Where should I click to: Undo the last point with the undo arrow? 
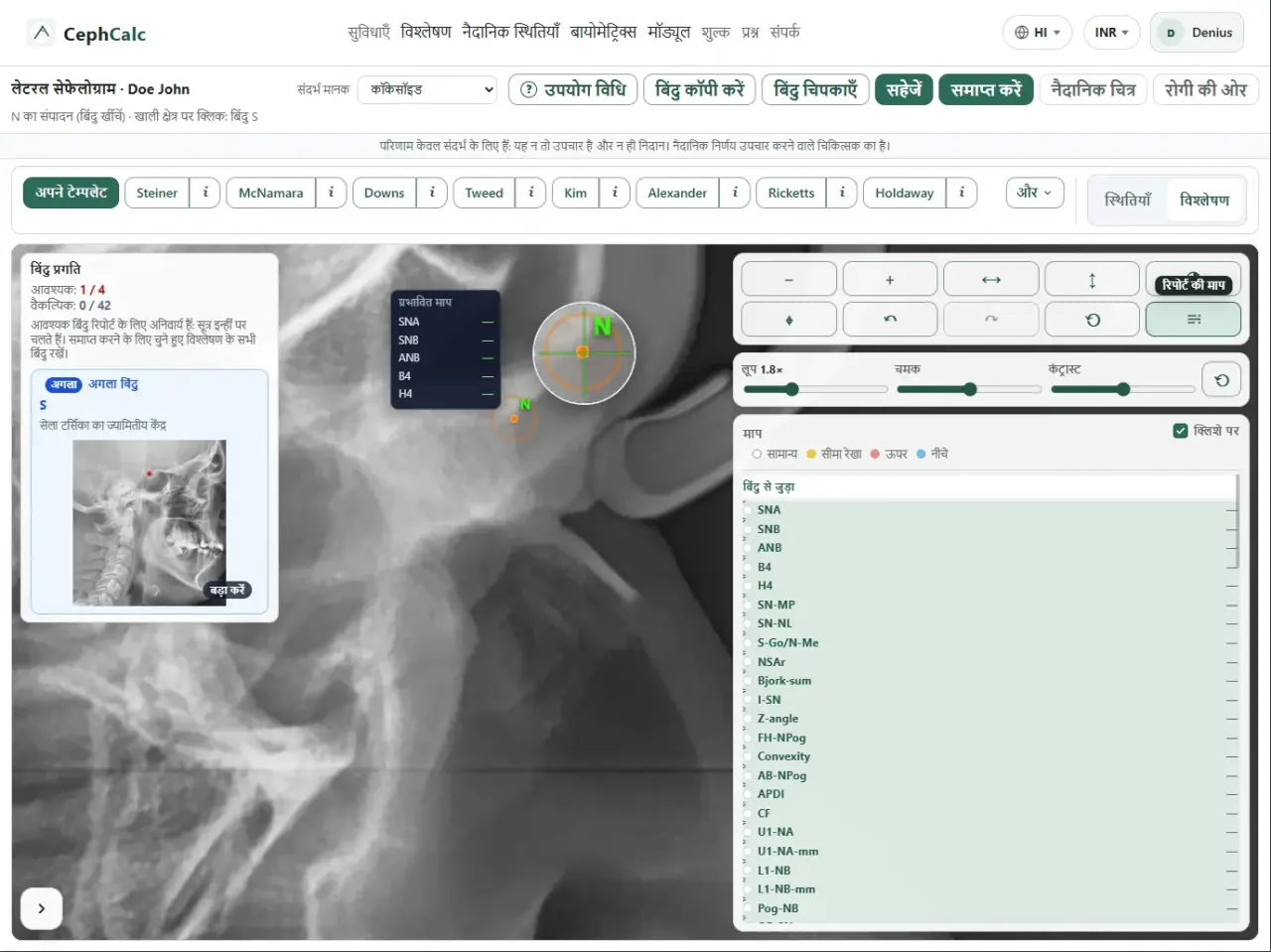(890, 320)
